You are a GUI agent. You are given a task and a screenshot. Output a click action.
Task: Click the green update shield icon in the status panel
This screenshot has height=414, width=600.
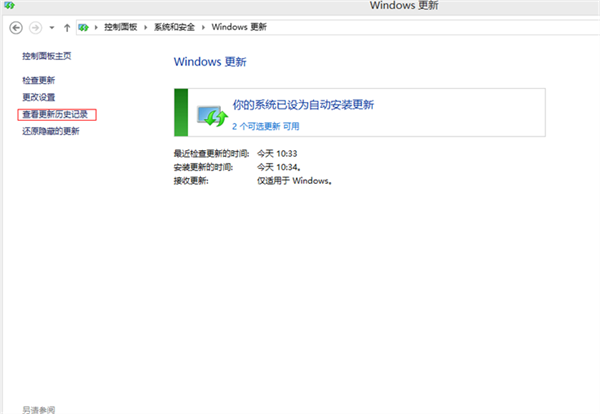tap(212, 116)
